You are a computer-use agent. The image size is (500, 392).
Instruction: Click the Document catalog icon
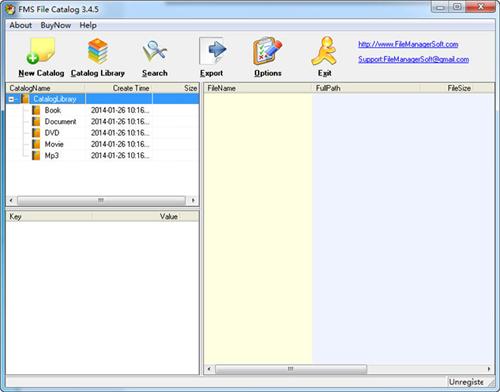[36, 121]
